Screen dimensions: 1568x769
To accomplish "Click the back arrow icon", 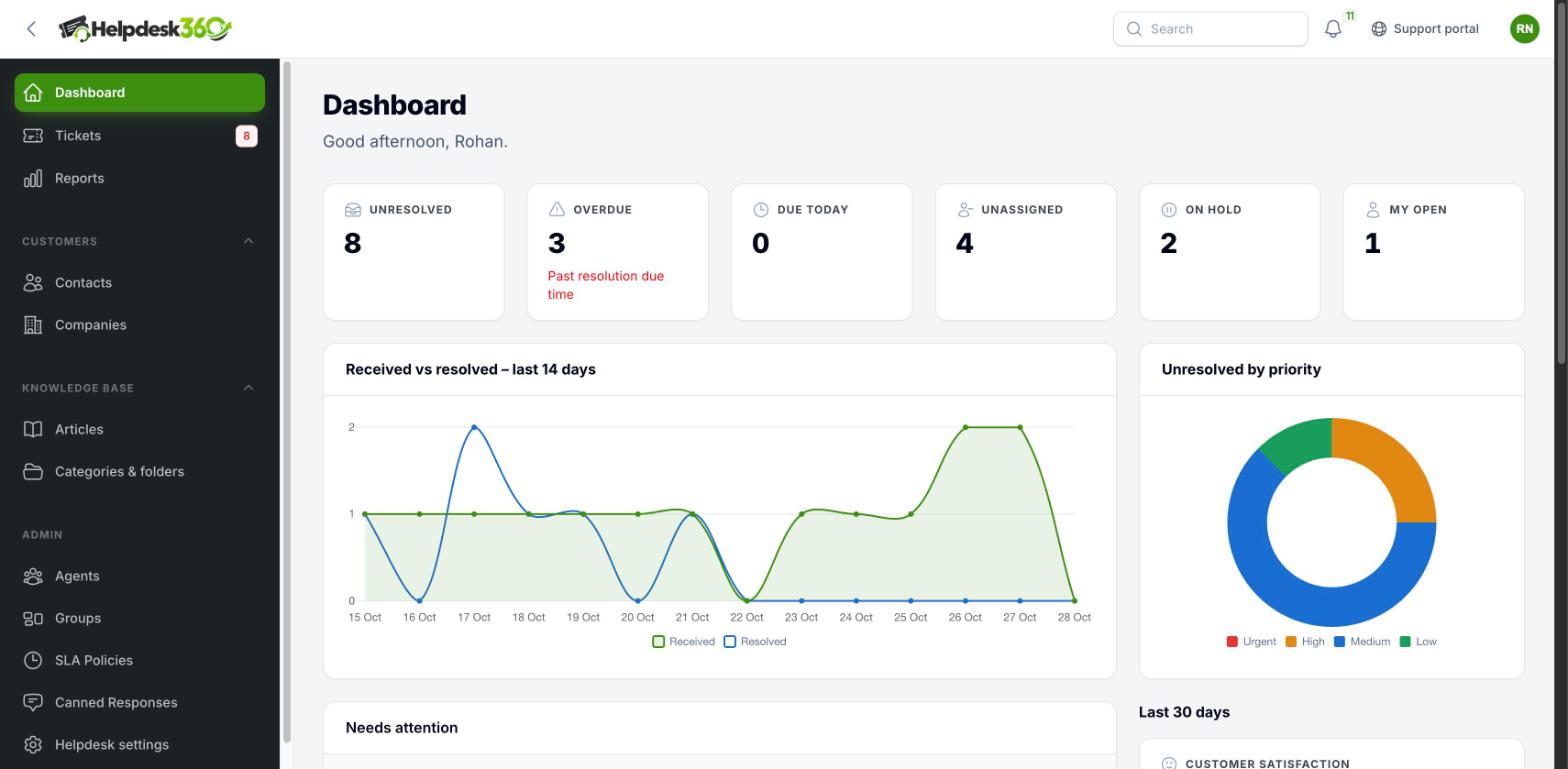I will pyautogui.click(x=31, y=29).
